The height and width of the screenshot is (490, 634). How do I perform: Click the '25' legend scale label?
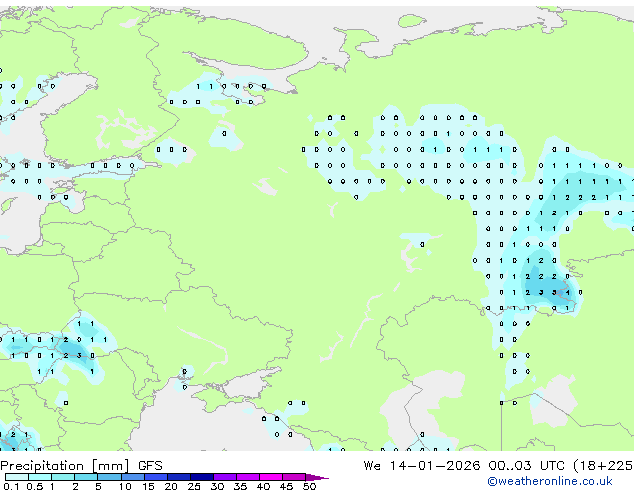(x=194, y=486)
